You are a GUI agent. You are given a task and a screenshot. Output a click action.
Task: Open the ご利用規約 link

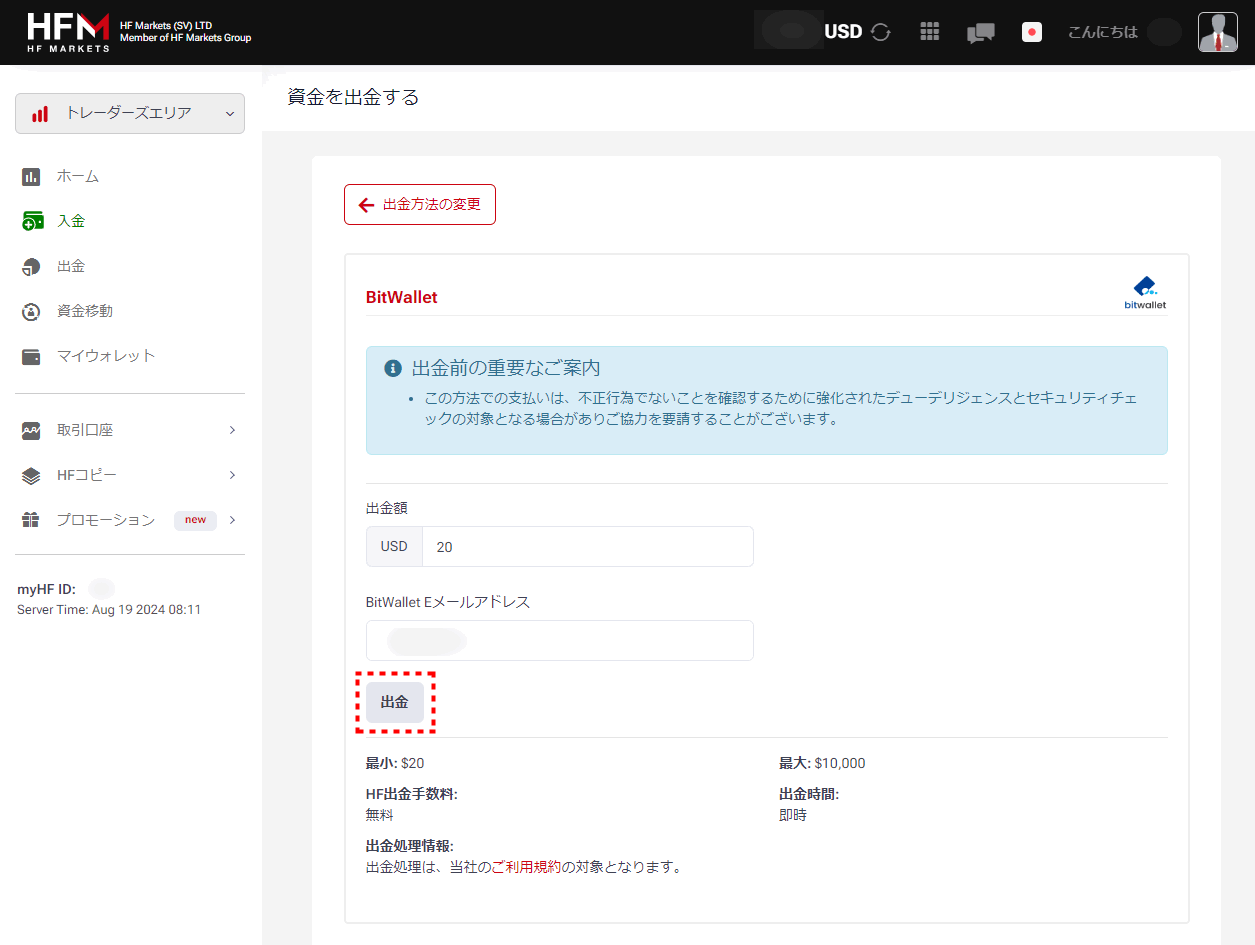point(526,867)
